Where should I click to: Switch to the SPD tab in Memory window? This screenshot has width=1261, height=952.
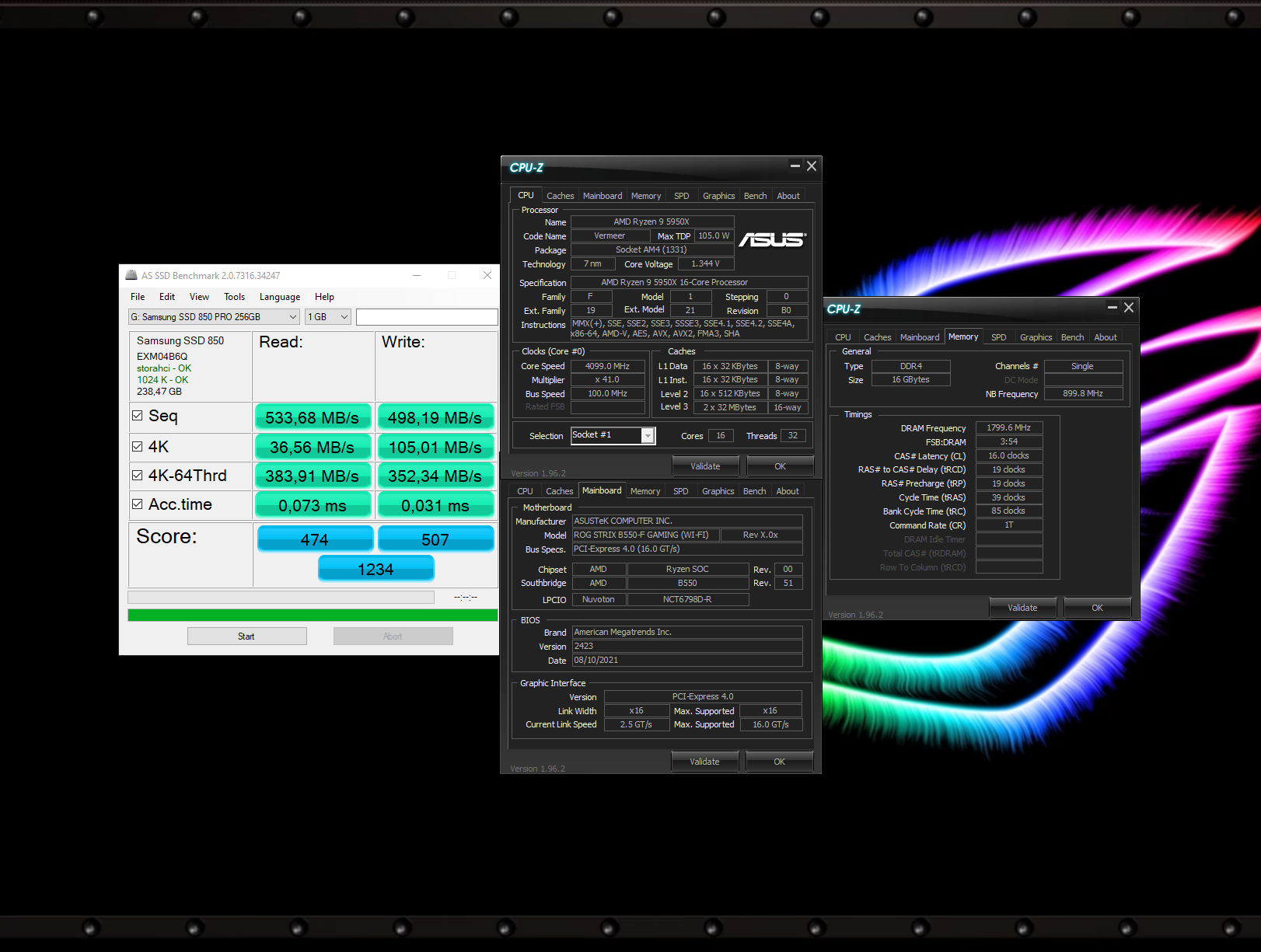coord(998,337)
